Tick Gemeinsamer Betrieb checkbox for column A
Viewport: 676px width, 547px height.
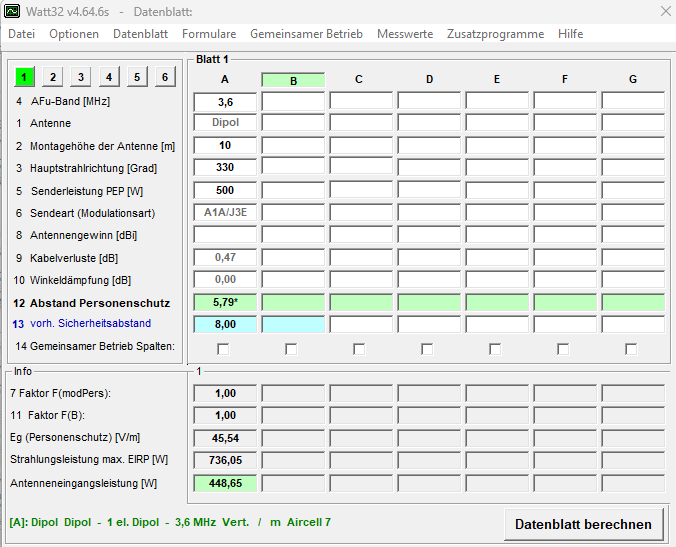coord(223,349)
